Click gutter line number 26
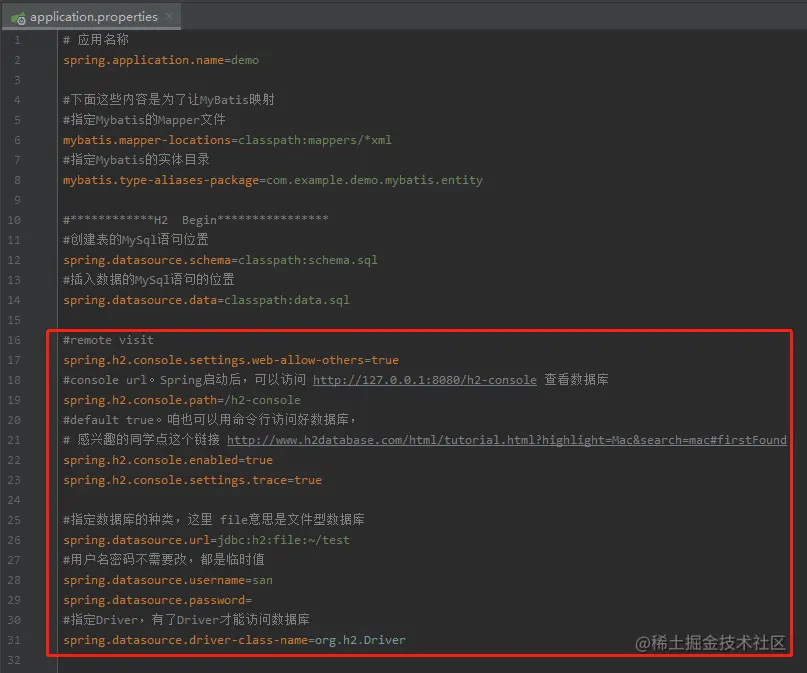 coord(14,540)
